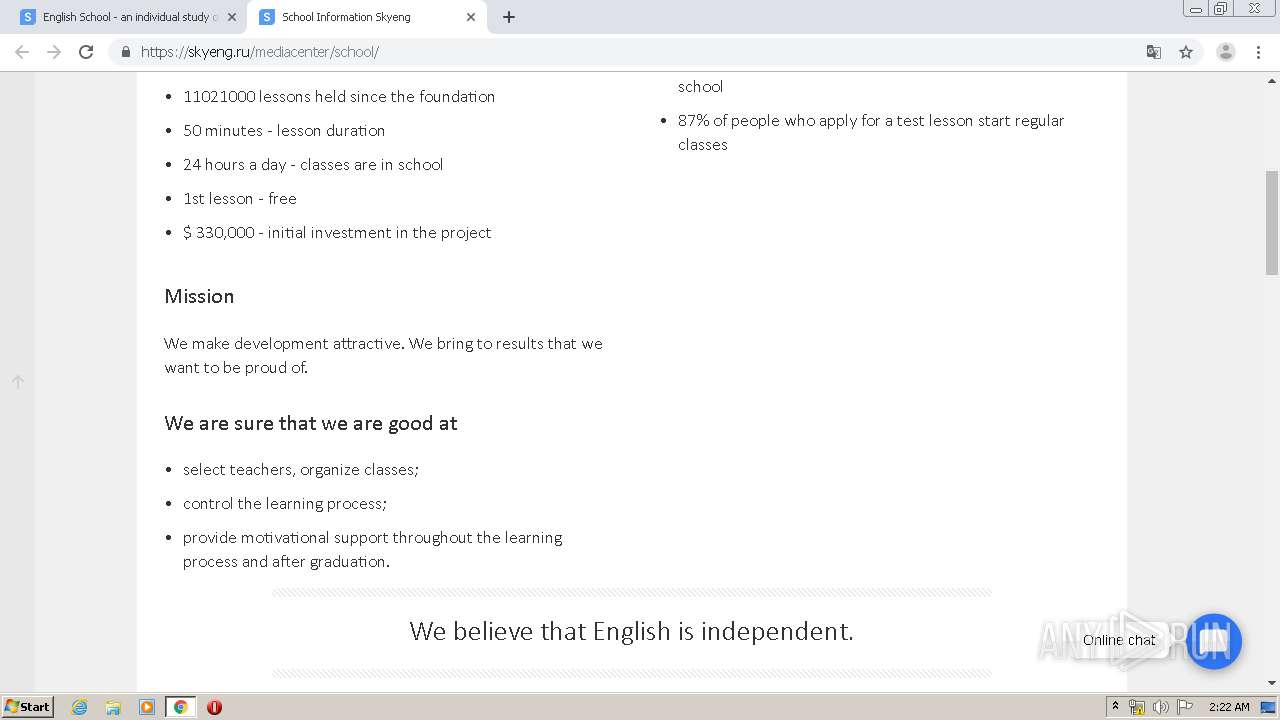Click '87% of people who apply' item
This screenshot has width=1280, height=720.
point(871,132)
